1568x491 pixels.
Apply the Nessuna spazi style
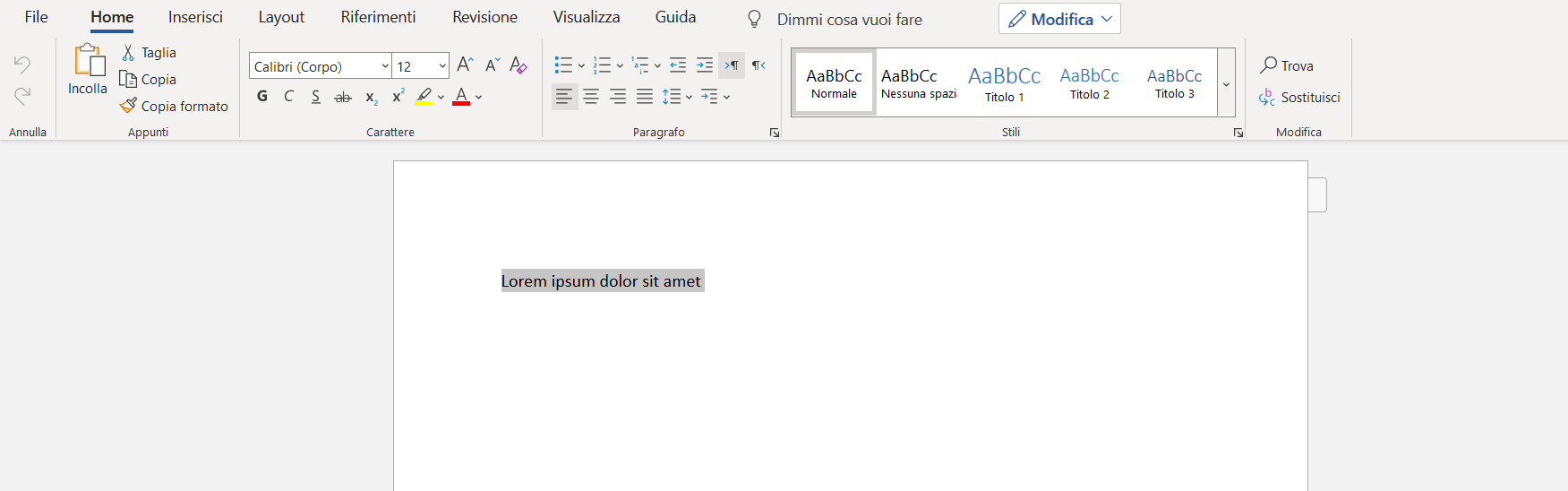coord(919,82)
